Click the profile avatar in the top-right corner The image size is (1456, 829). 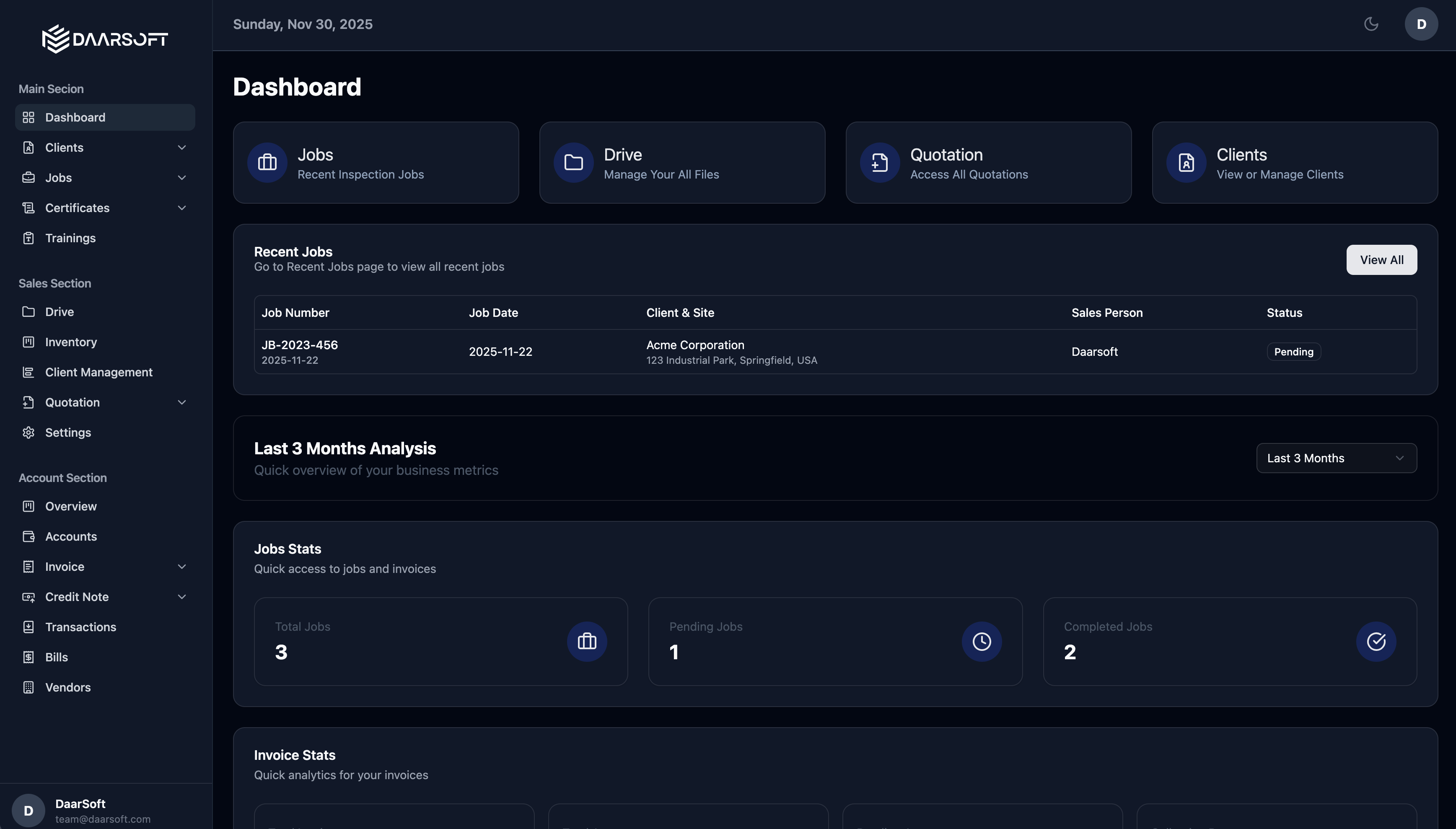1421,23
